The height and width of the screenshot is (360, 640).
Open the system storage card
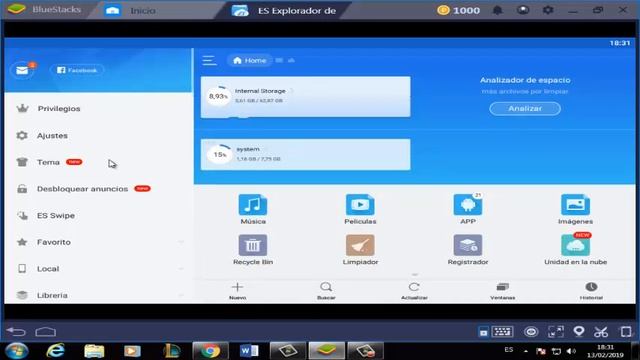(x=305, y=154)
